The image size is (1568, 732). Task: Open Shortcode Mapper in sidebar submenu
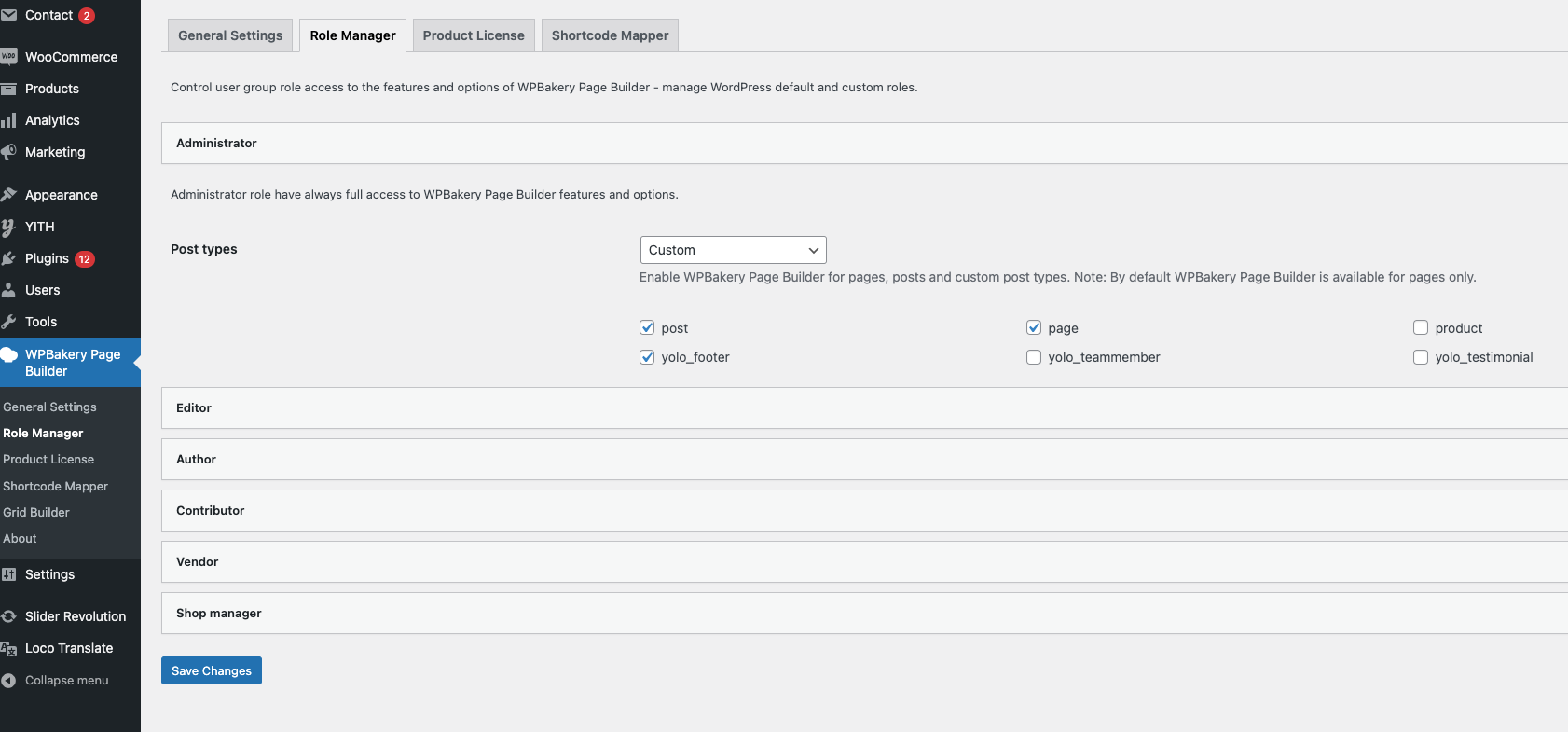(x=55, y=486)
